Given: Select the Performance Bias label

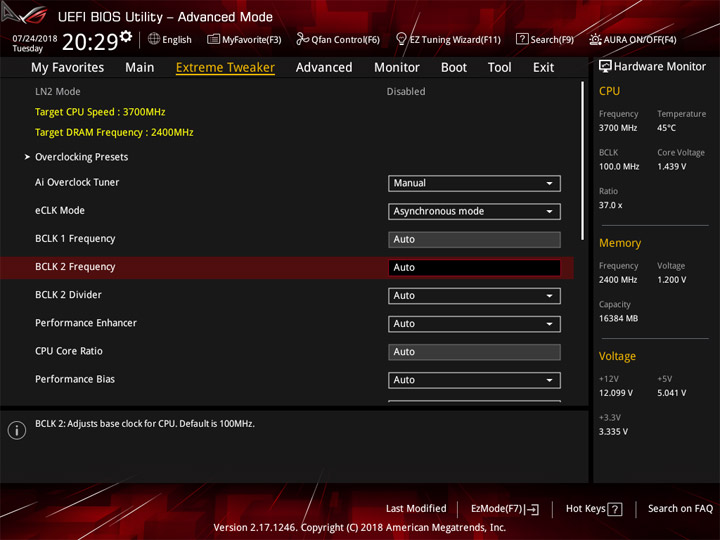Looking at the screenshot, I should pyautogui.click(x=75, y=379).
